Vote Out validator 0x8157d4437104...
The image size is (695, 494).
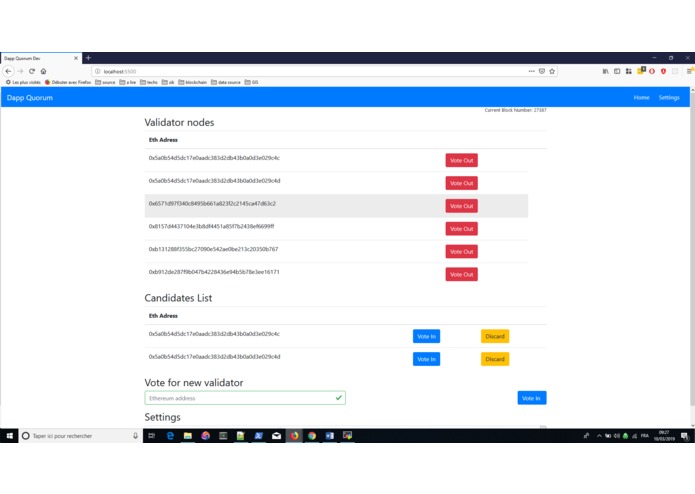(x=461, y=229)
